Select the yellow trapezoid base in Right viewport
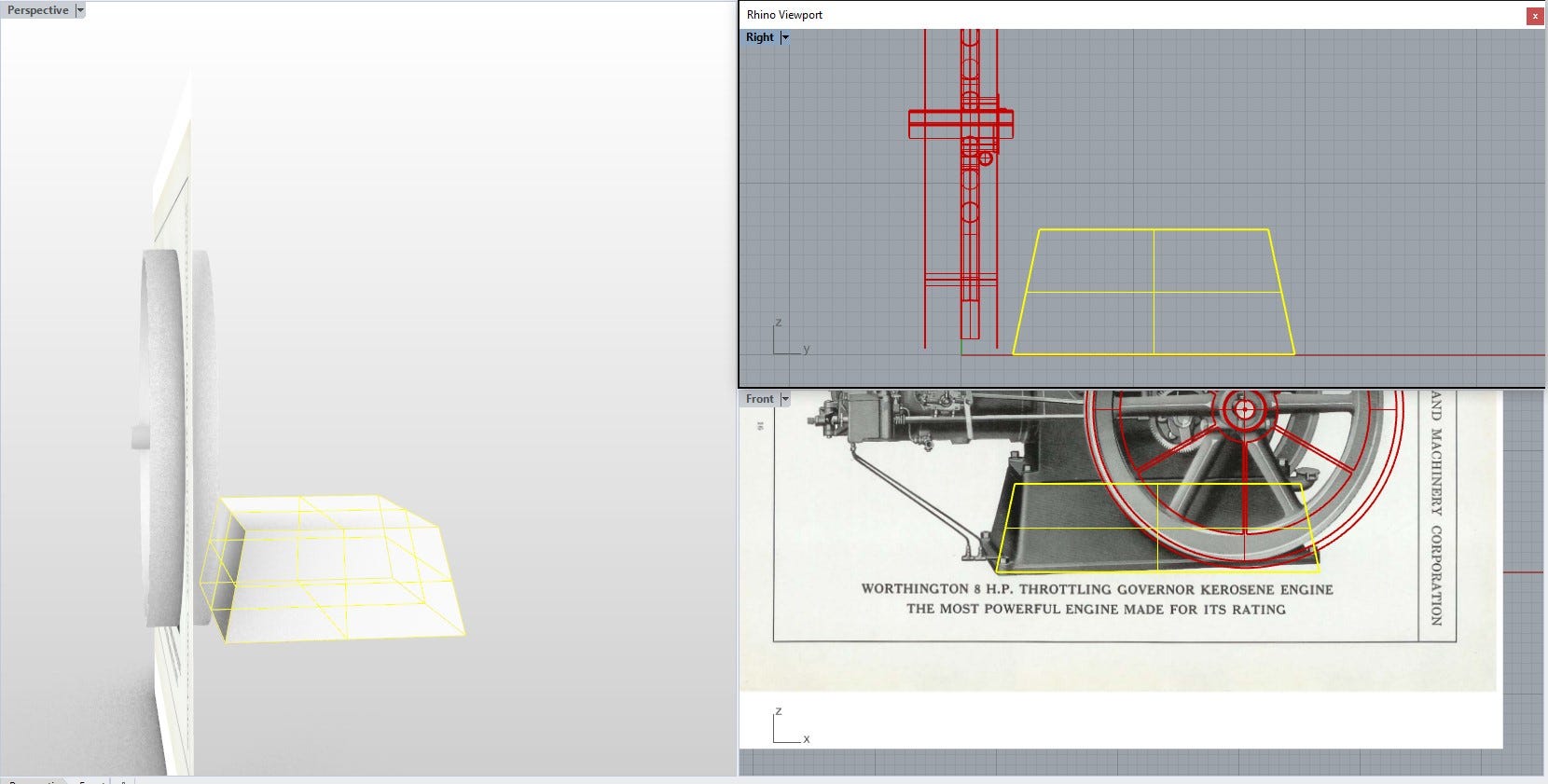This screenshot has width=1548, height=784. (1154, 292)
